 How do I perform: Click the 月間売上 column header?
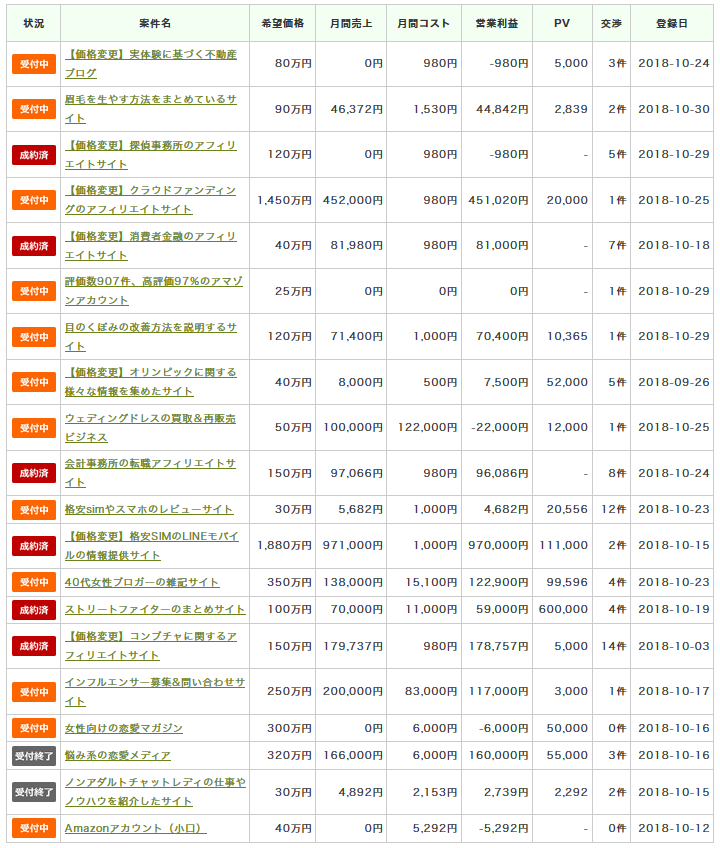pyautogui.click(x=350, y=23)
